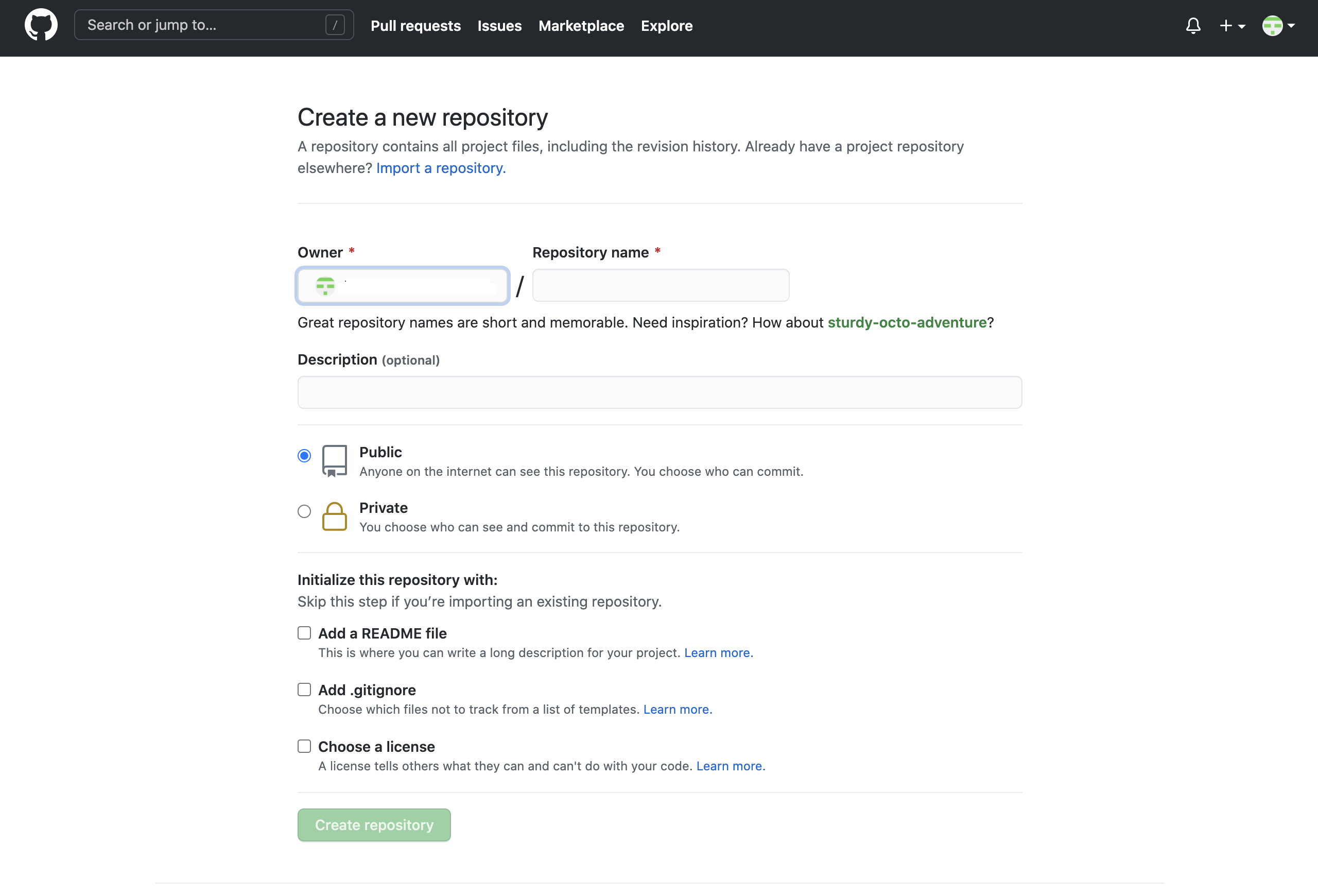Go to Marketplace in the header
This screenshot has height=896, width=1318.
[x=581, y=26]
